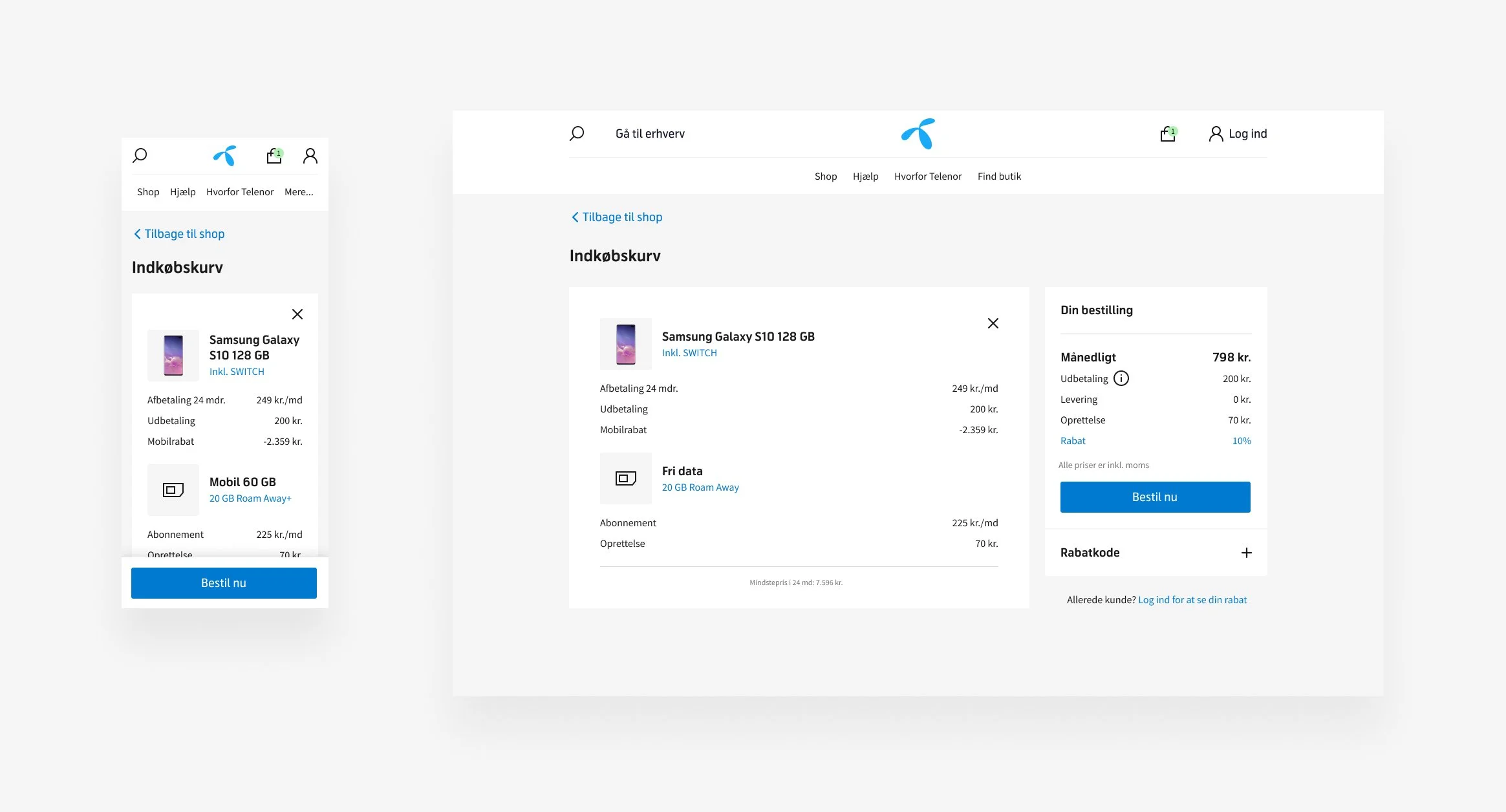Click the Din bestilling heading
The height and width of the screenshot is (812, 1506).
[x=1097, y=310]
